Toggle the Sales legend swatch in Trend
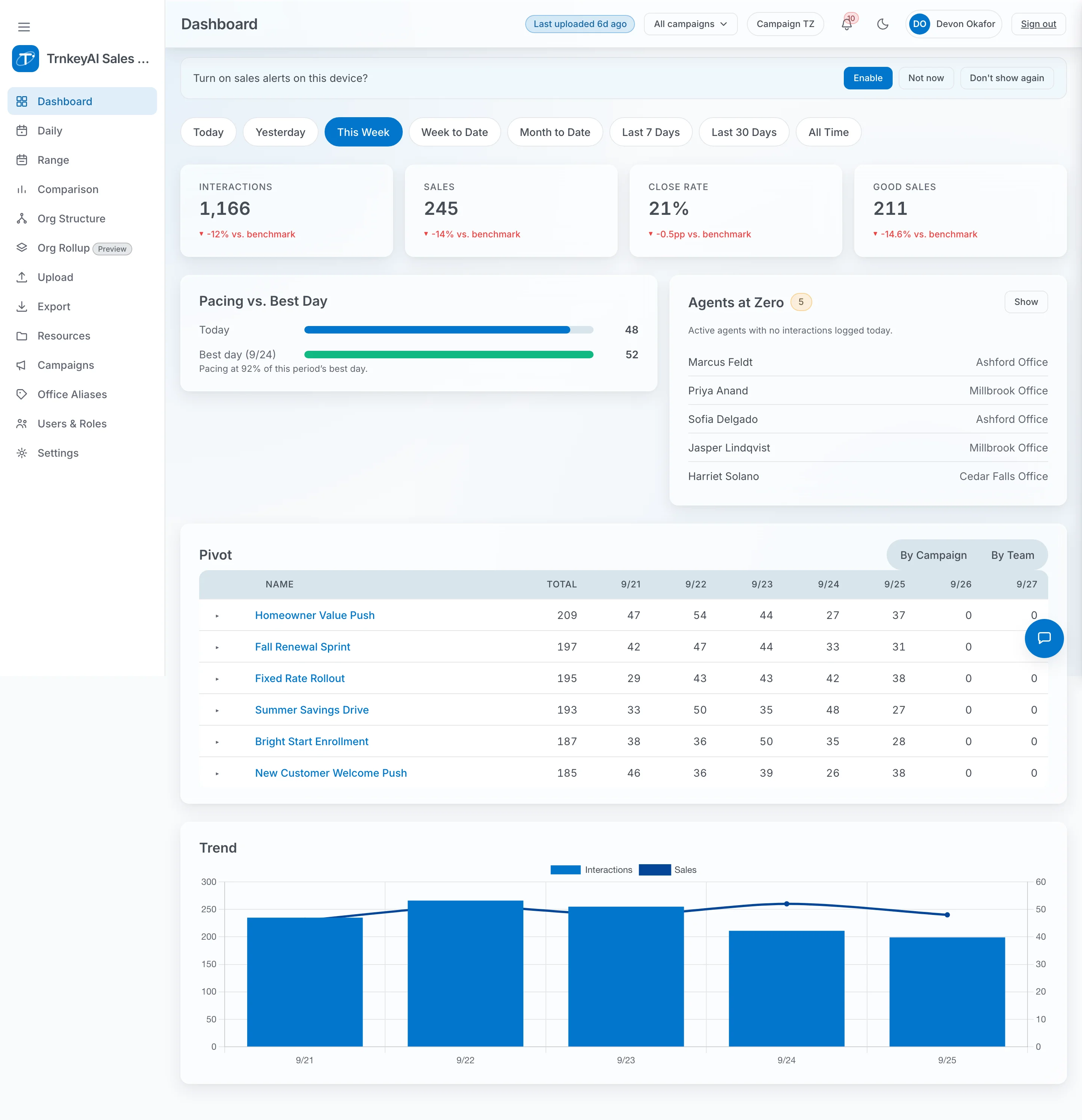This screenshot has width=1082, height=1120. 654,870
